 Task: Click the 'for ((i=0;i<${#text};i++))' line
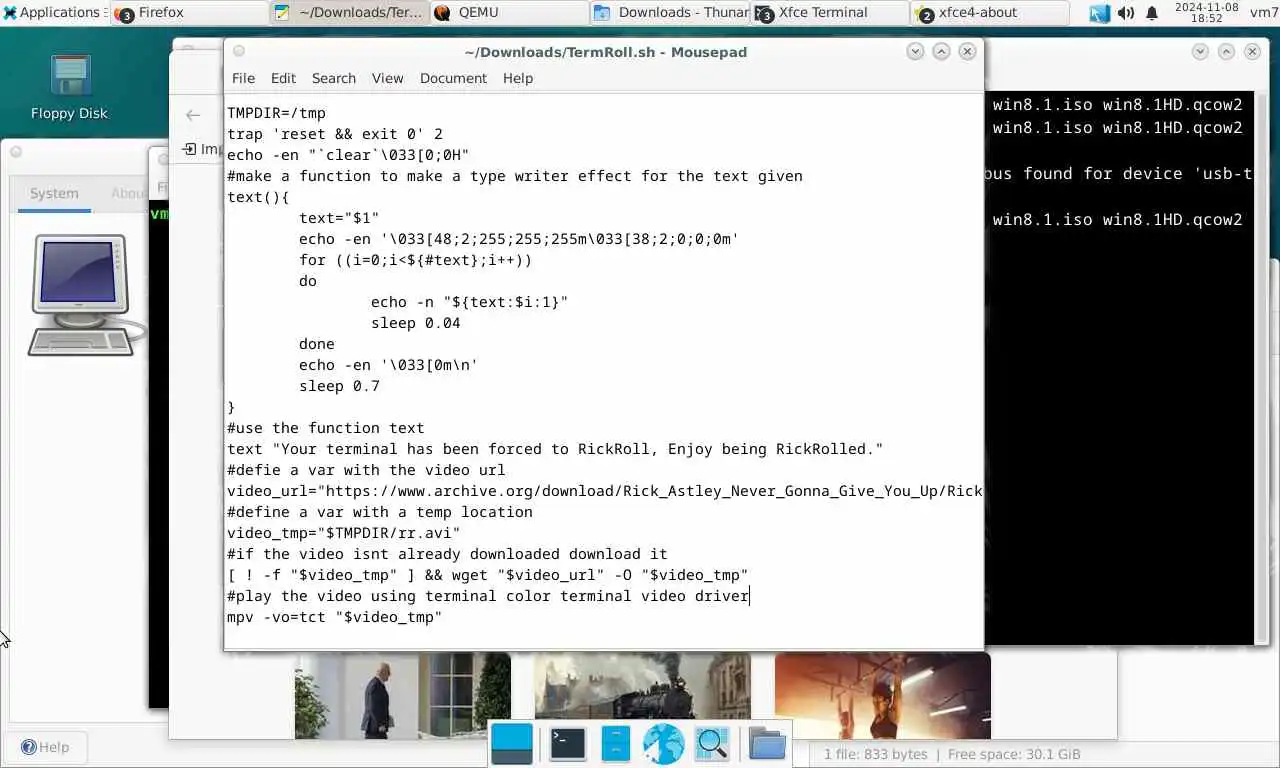[x=416, y=260]
